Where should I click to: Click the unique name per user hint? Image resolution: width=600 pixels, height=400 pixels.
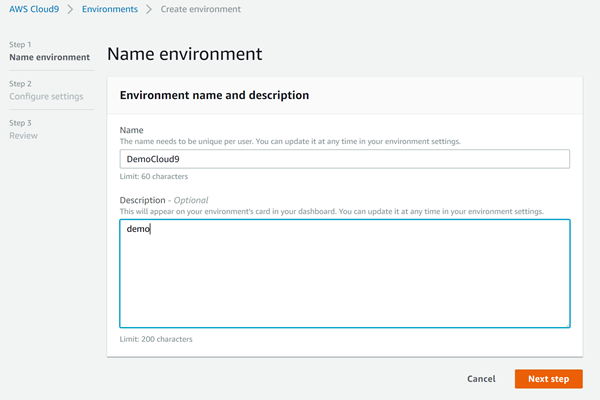coord(290,142)
